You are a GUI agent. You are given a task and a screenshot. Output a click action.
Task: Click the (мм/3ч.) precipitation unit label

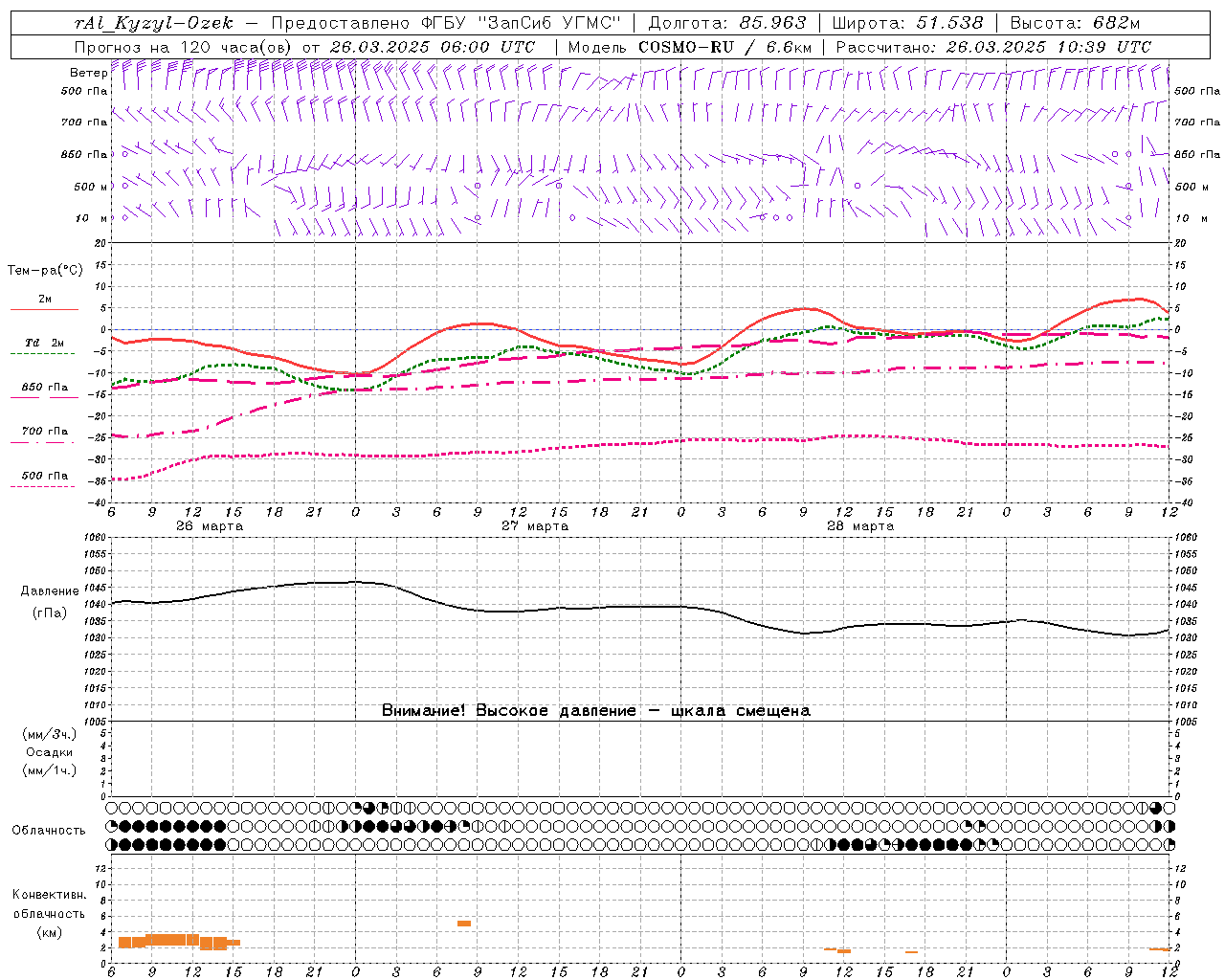[x=50, y=734]
